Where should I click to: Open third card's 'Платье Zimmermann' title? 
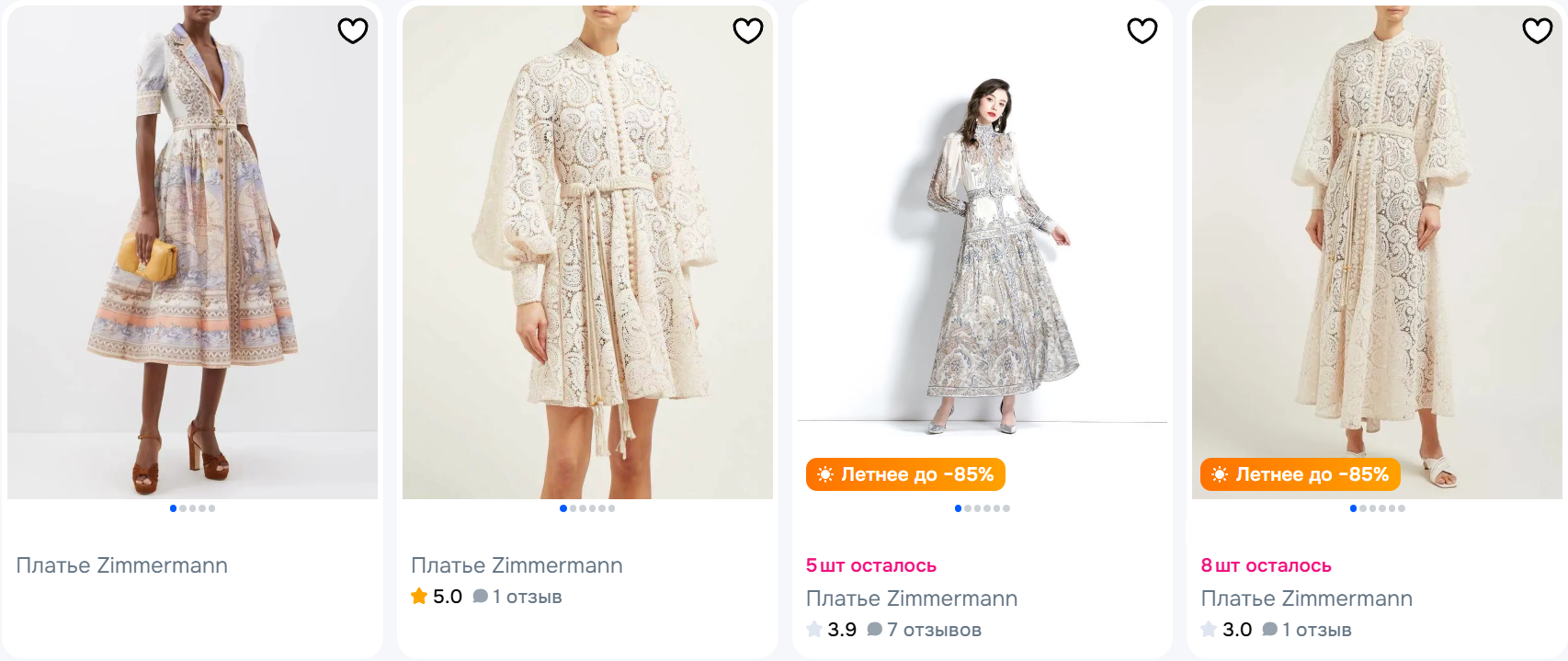tap(912, 598)
